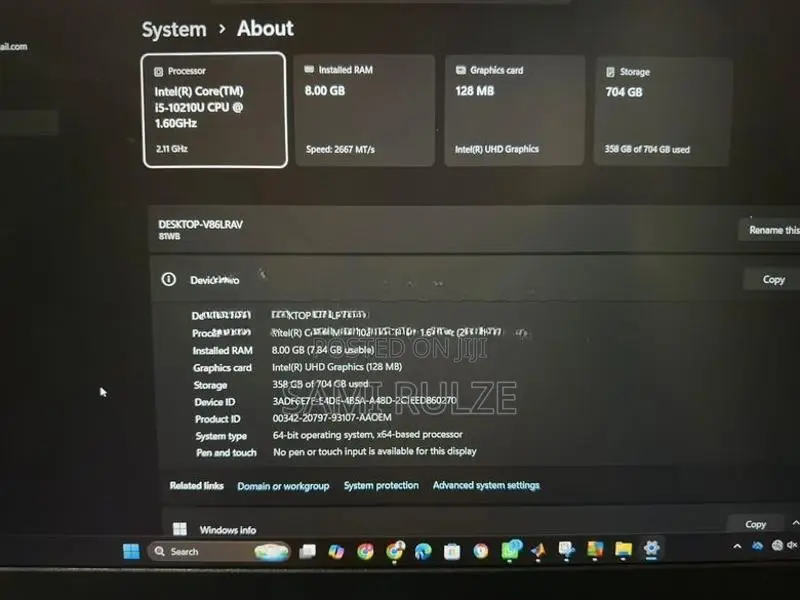The width and height of the screenshot is (800, 600).
Task: Click 'Intel(R) UHD Graphics (128 MB)' row value
Action: 337,367
